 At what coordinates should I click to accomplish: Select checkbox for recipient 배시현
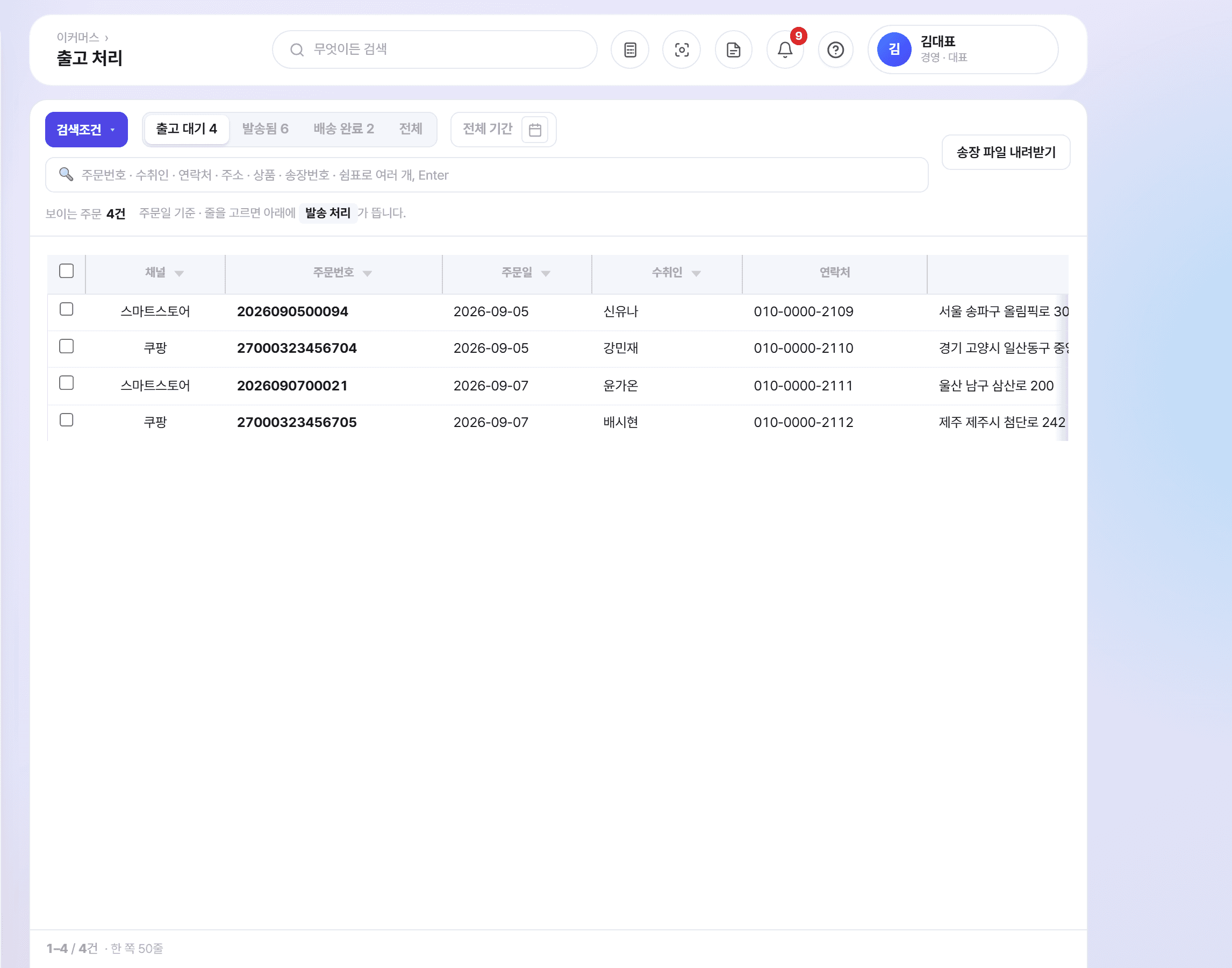(x=66, y=420)
